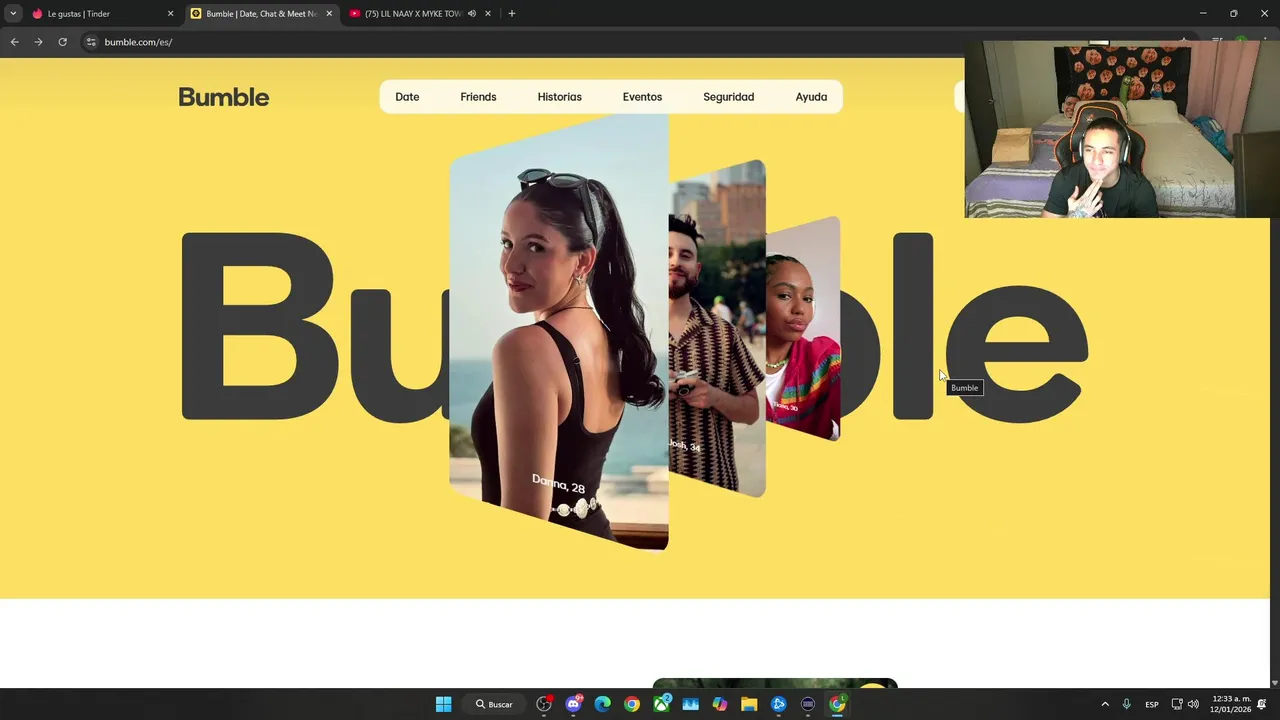Open Copilot from the taskbar

(x=720, y=704)
